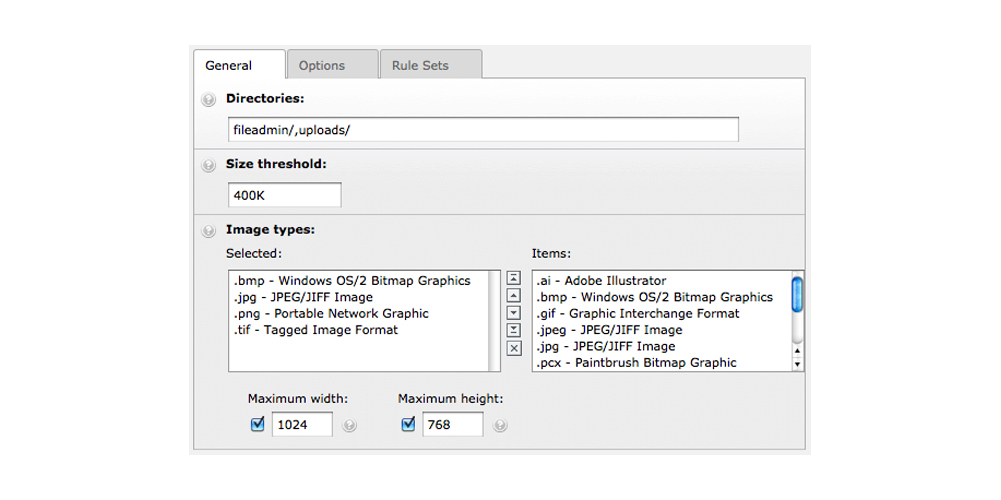Click help icon next to Maximum height field
Image resolution: width=1001 pixels, height=500 pixels.
[500, 425]
